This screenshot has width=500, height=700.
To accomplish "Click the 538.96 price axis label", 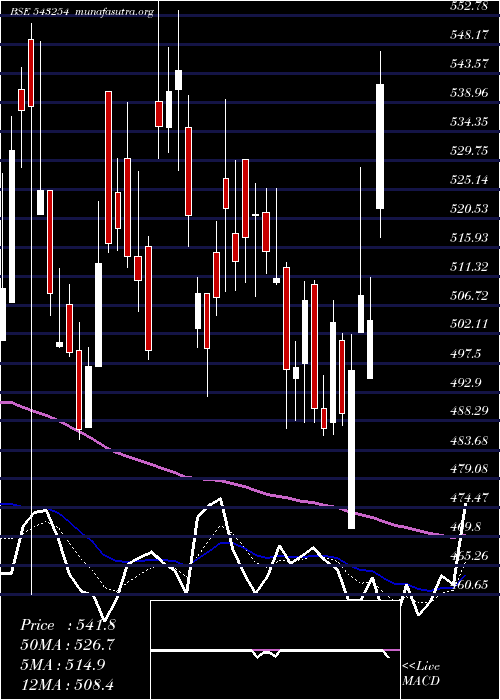I will [469, 92].
